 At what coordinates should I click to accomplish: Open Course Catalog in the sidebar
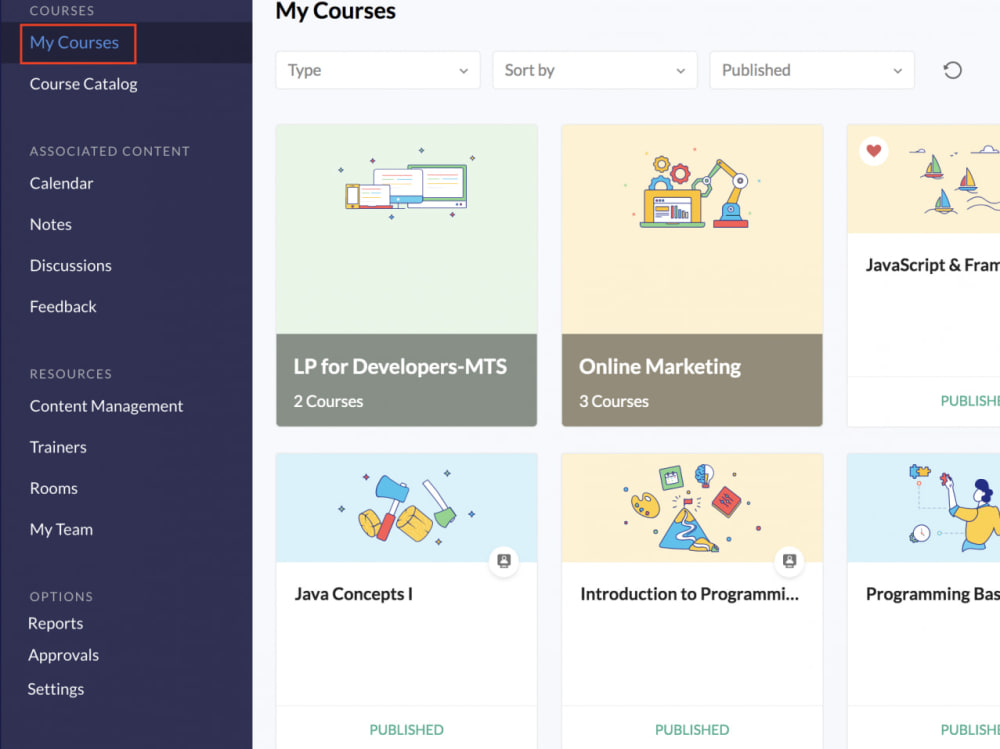[x=84, y=84]
